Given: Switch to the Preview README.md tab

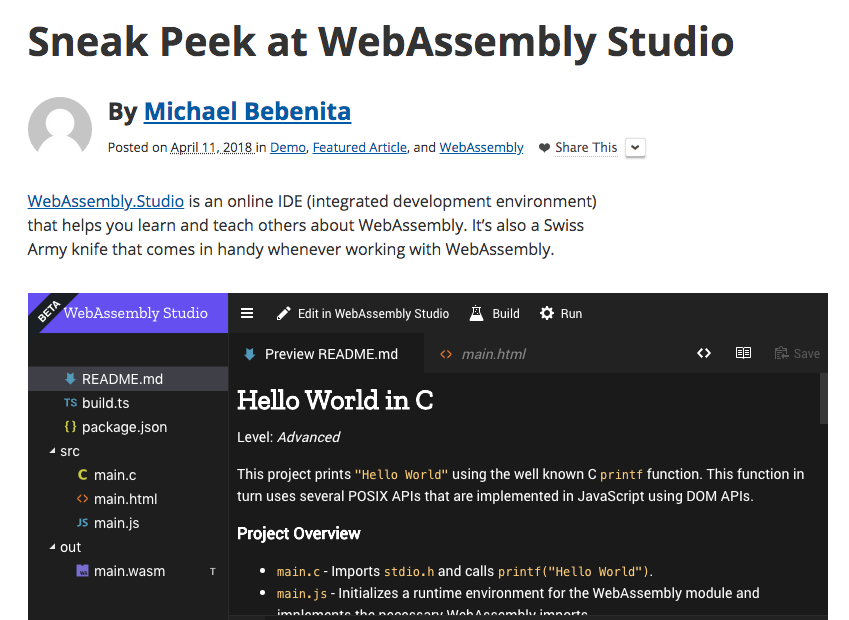Looking at the screenshot, I should click(x=326, y=354).
